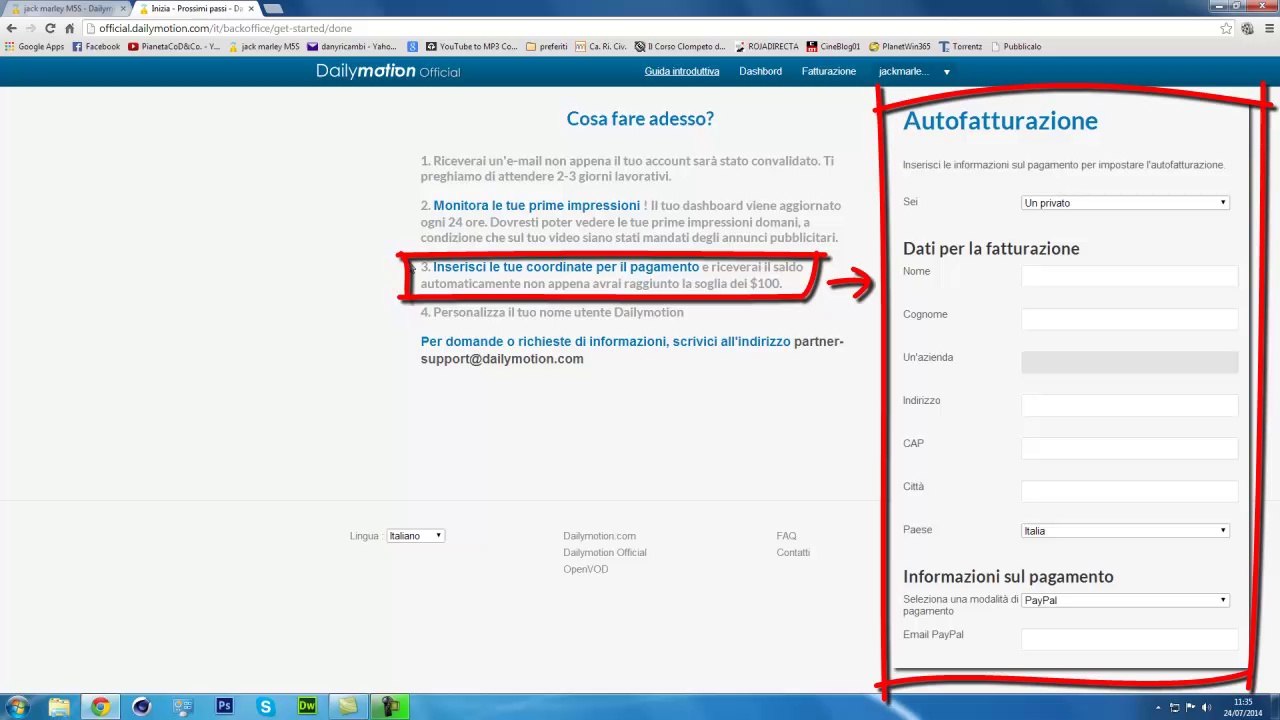Click the CAP input field
The height and width of the screenshot is (720, 1280).
click(x=1130, y=449)
